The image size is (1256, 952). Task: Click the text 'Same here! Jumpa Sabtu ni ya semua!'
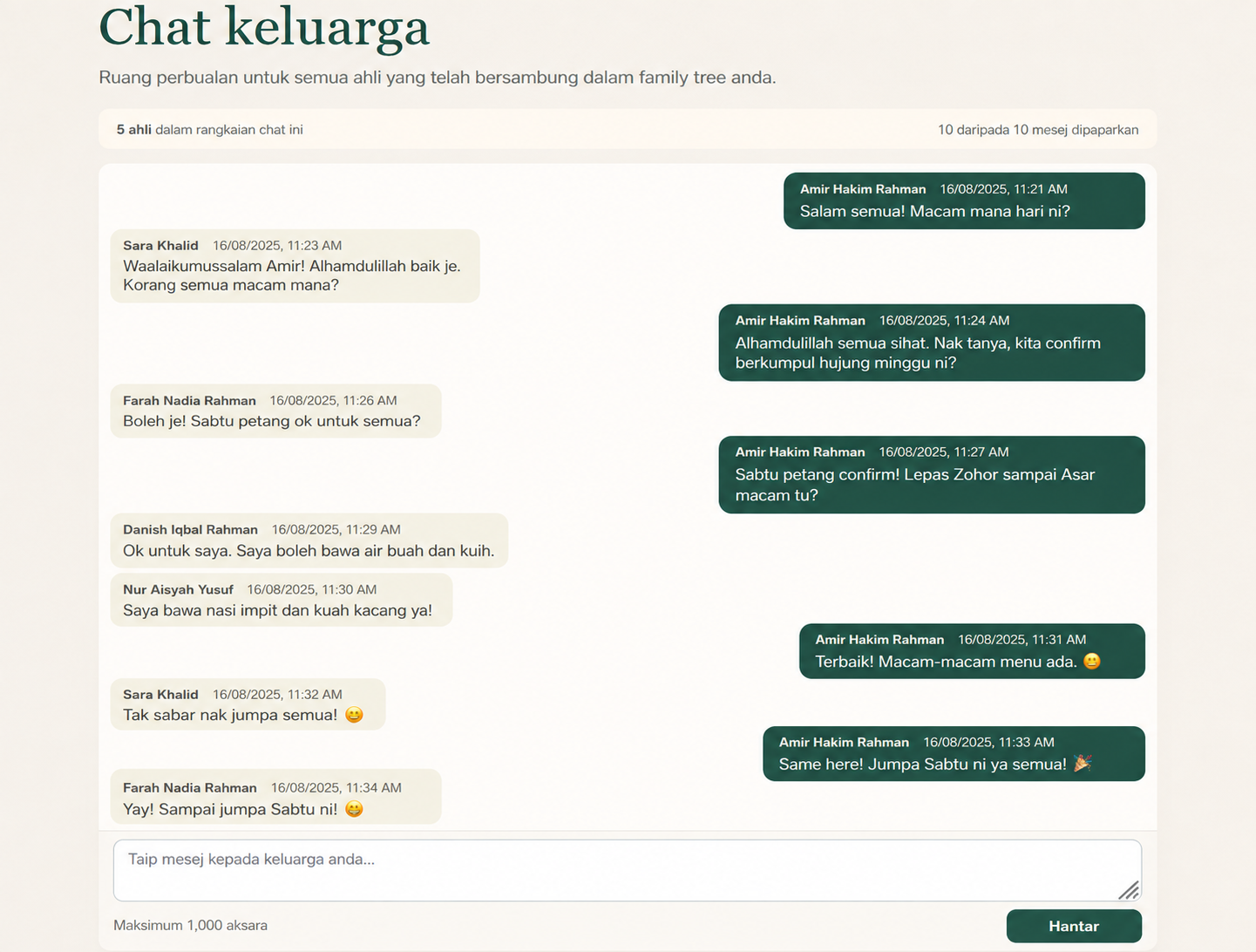tap(923, 765)
